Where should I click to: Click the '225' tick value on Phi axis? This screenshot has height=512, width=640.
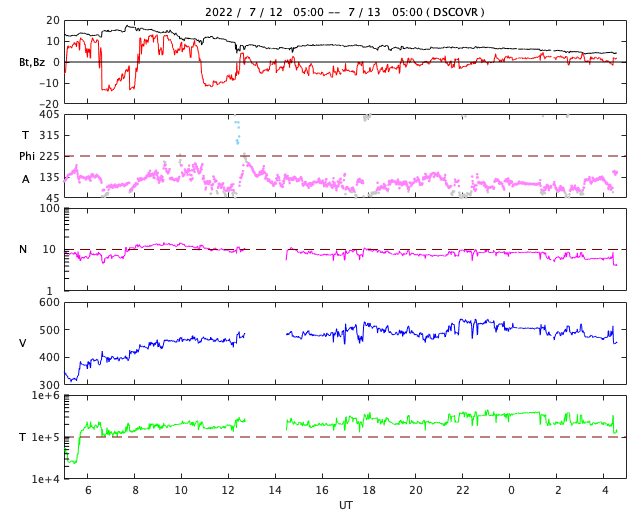tap(49, 156)
